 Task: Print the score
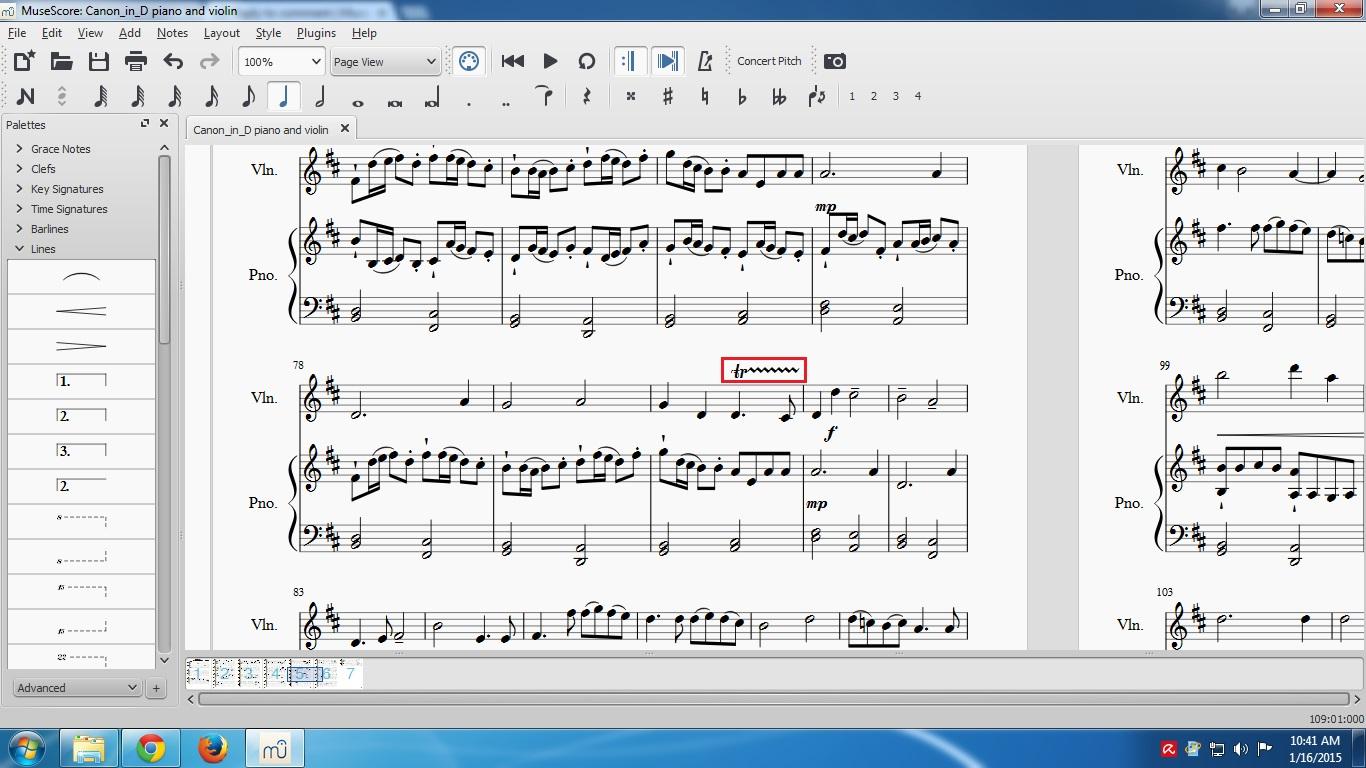tap(136, 61)
